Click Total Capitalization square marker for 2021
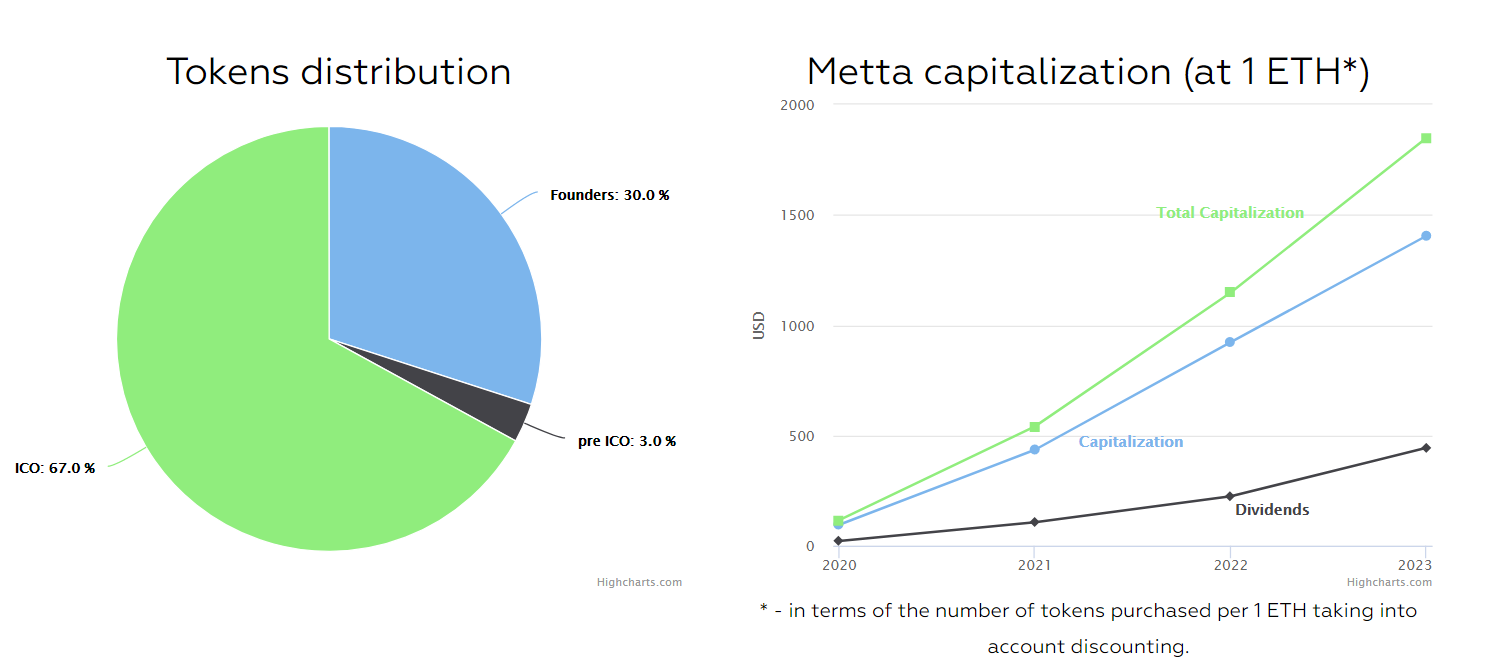 (x=1034, y=427)
